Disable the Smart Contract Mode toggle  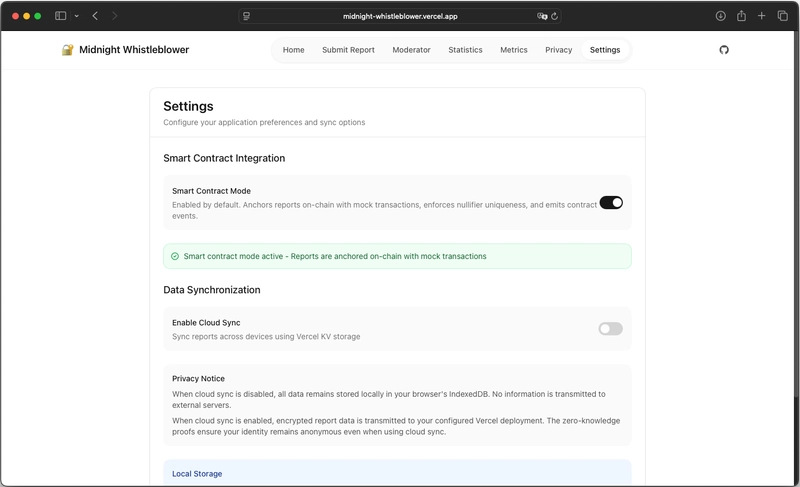[611, 202]
